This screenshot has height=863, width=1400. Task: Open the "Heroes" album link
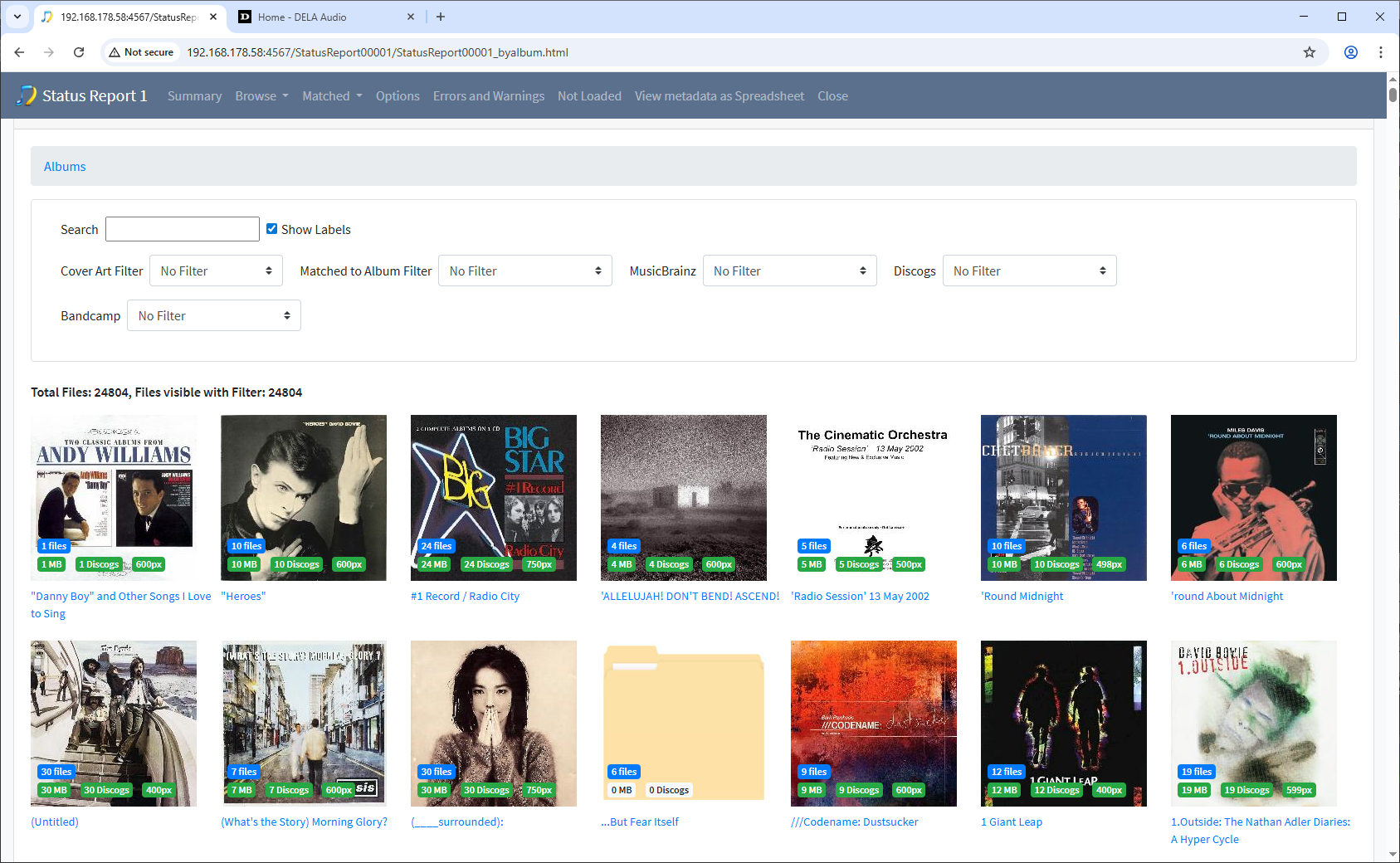click(243, 597)
